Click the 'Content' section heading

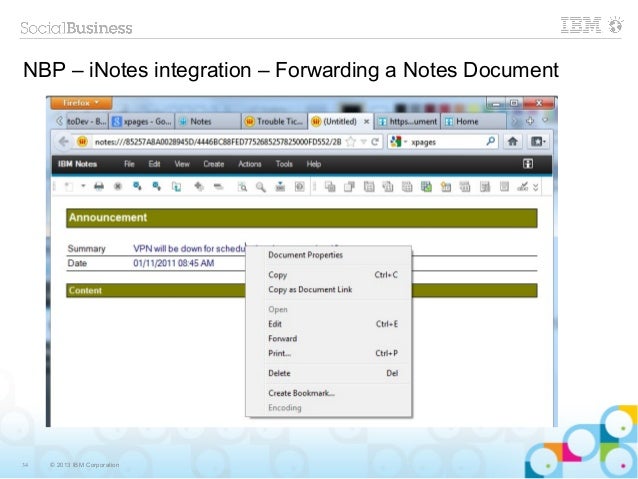point(85,291)
